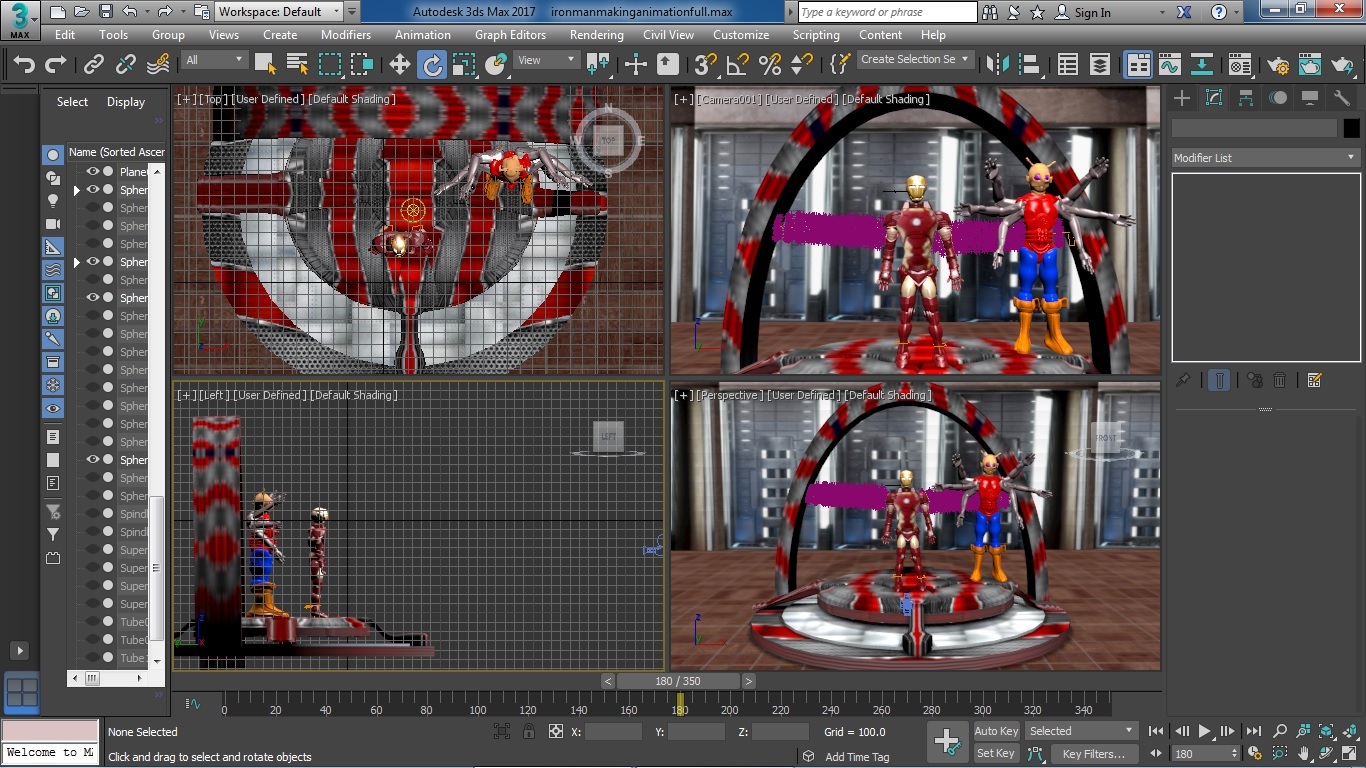
Task: Click the Align tool icon
Action: click(x=1029, y=65)
